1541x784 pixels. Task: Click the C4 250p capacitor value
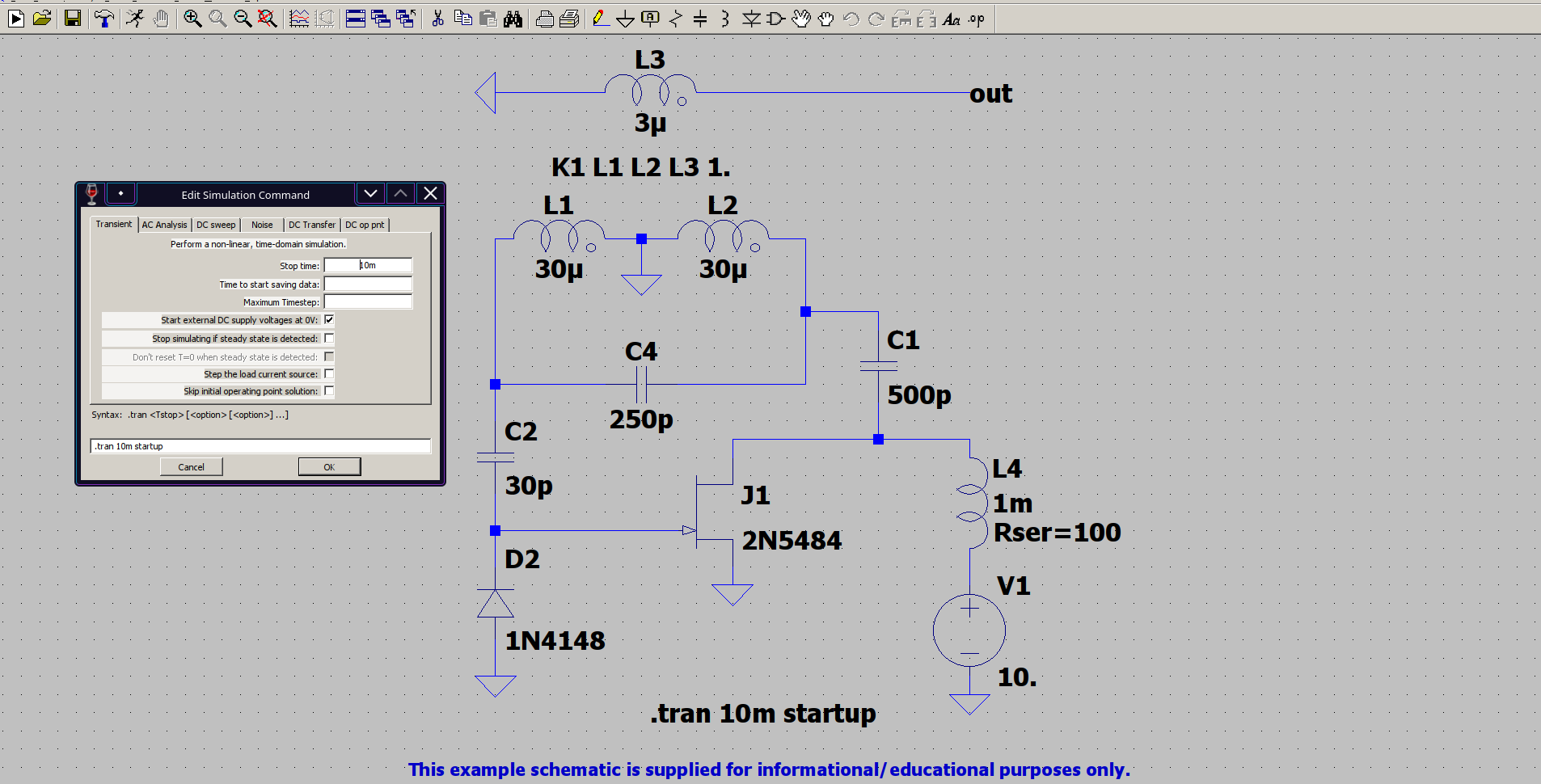[641, 419]
